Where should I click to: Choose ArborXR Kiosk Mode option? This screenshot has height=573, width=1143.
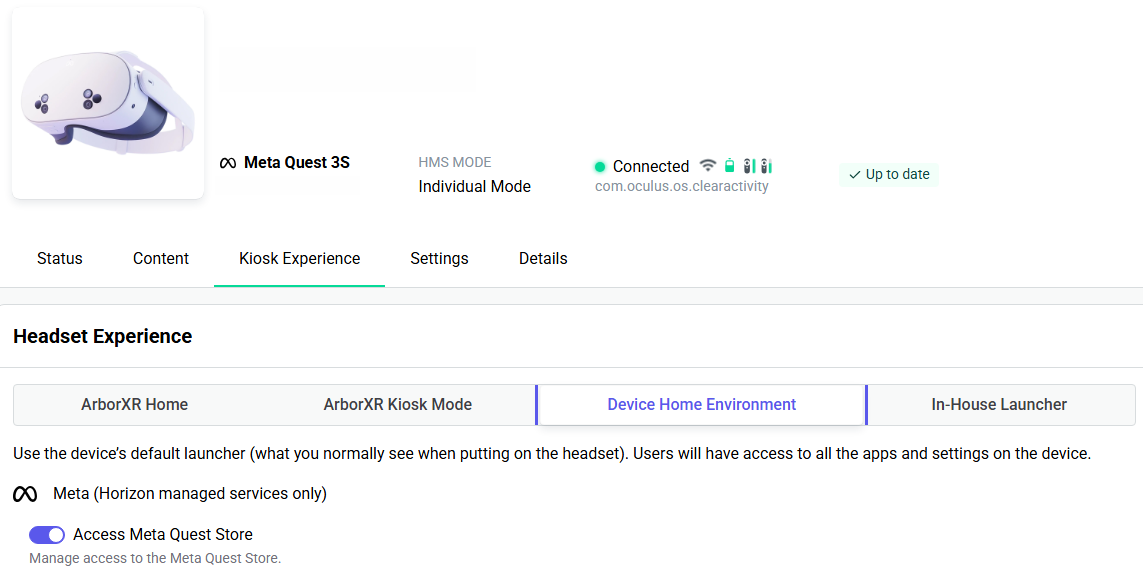pyautogui.click(x=398, y=405)
